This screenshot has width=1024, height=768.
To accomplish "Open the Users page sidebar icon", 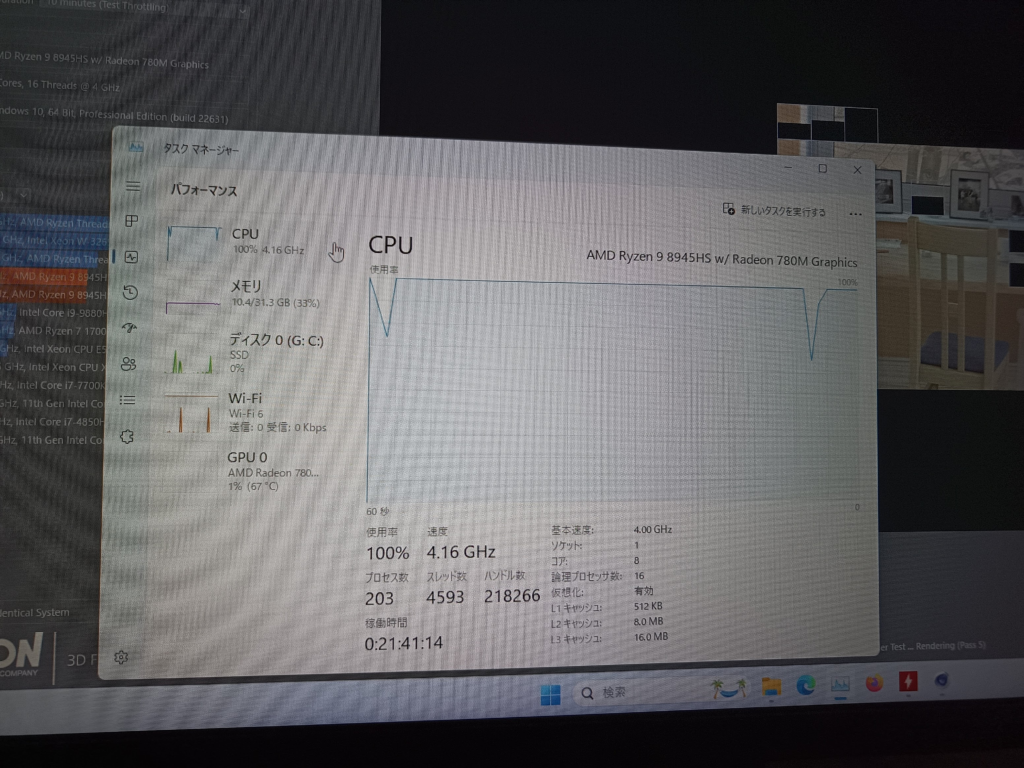I will [127, 364].
